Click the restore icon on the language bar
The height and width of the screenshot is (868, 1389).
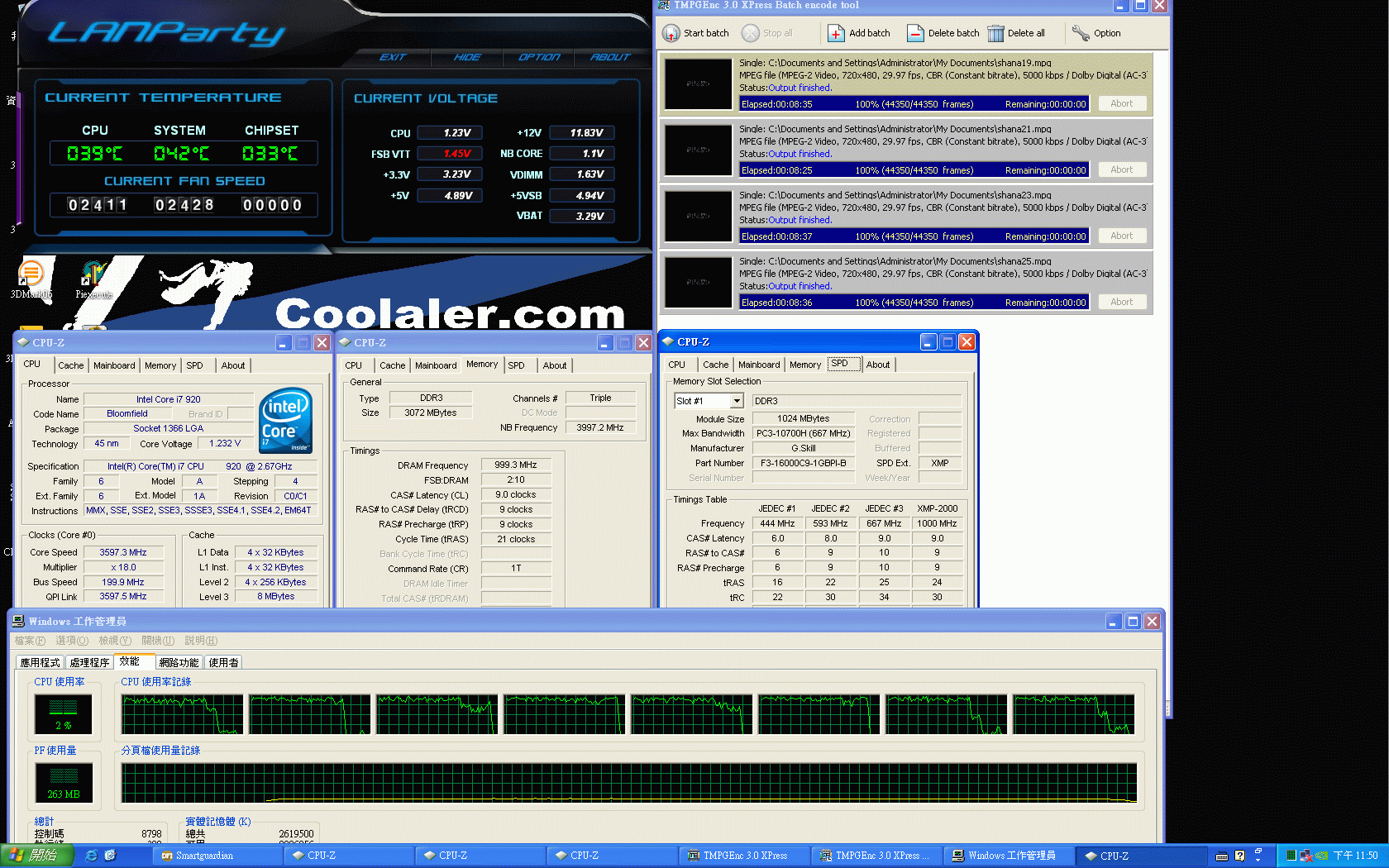tap(1258, 851)
